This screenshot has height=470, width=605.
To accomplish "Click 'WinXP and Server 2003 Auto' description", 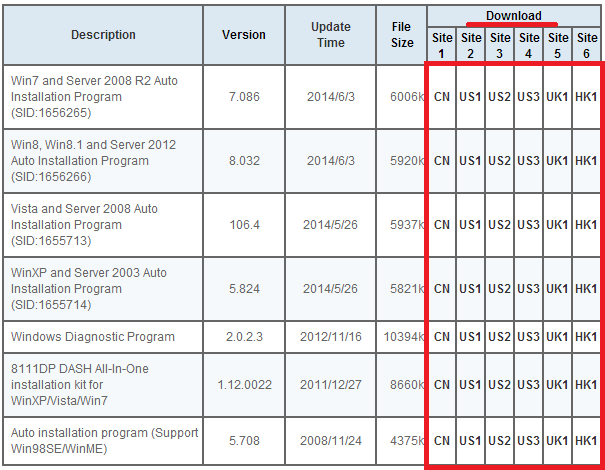I will [x=89, y=273].
